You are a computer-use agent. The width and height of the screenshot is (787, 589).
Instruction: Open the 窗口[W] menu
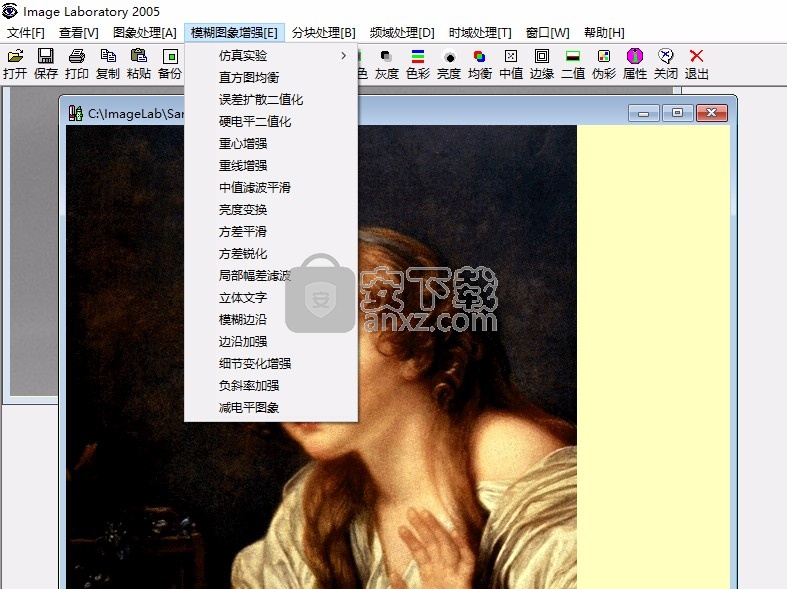tap(548, 33)
